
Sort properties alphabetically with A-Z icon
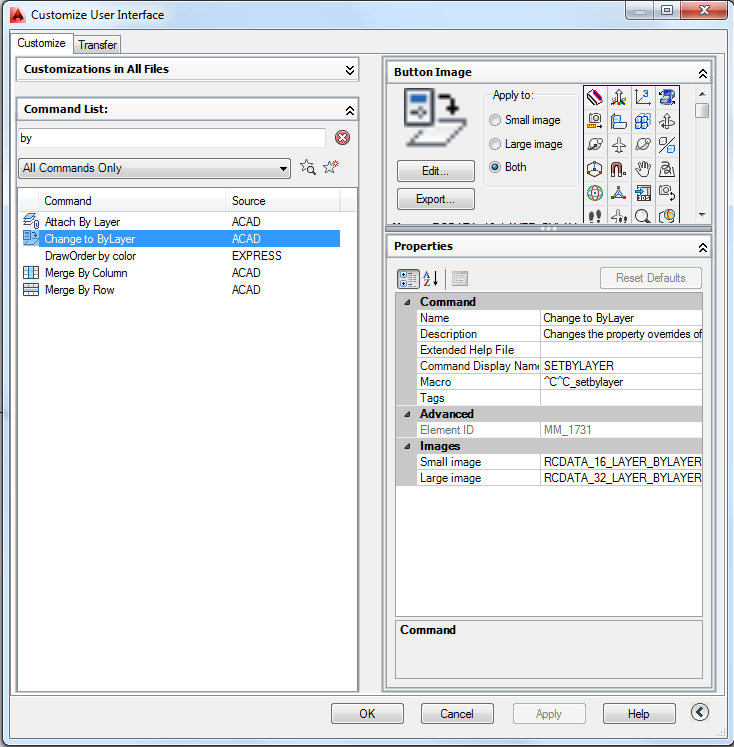[431, 279]
